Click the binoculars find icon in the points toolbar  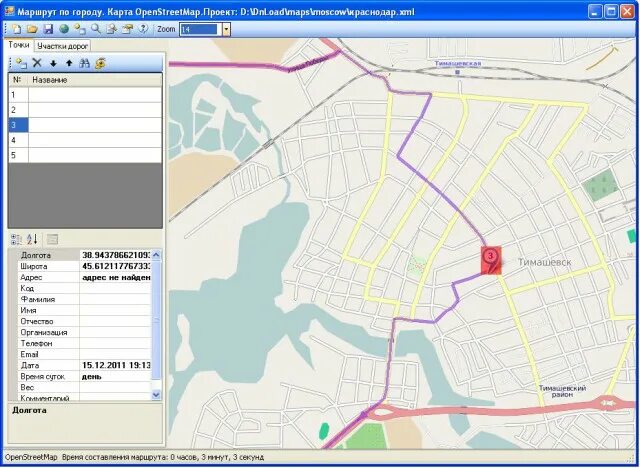(x=84, y=63)
